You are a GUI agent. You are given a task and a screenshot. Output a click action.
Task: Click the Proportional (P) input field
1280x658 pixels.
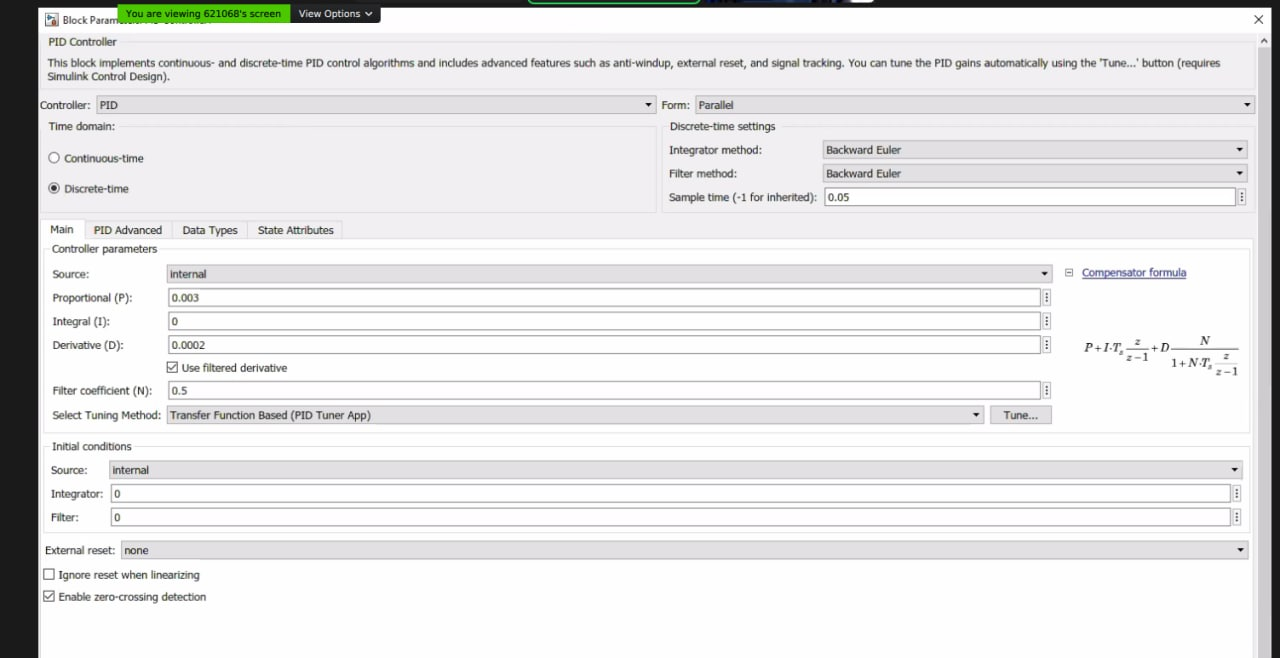pyautogui.click(x=604, y=298)
